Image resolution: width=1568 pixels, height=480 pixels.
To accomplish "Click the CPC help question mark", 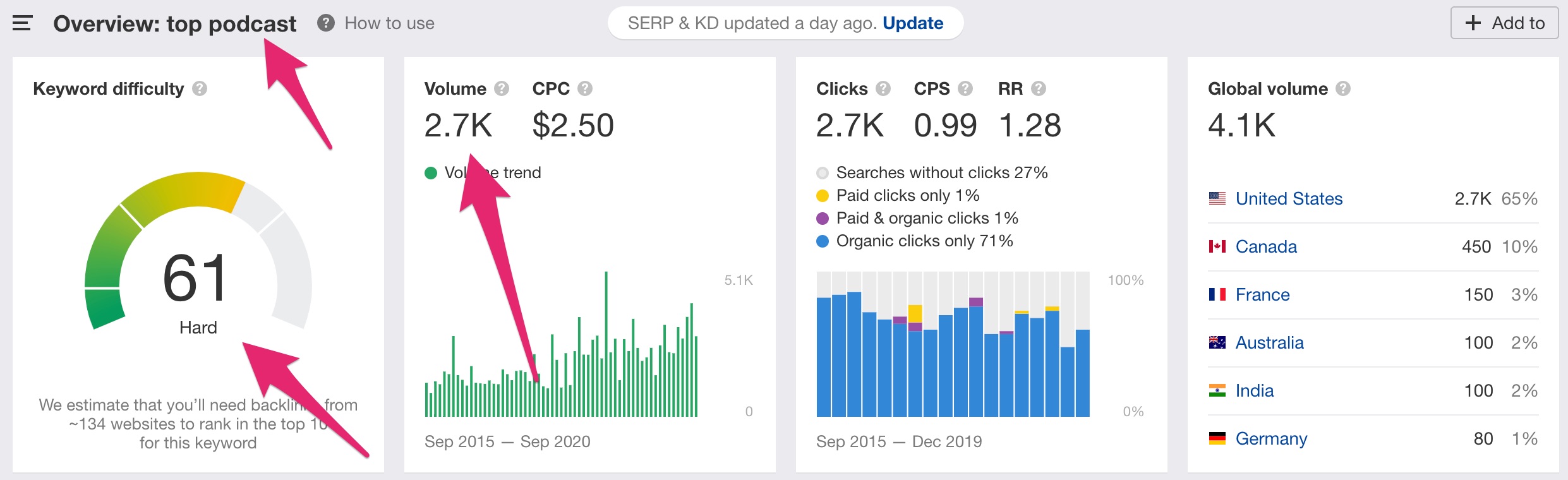I will [x=585, y=88].
